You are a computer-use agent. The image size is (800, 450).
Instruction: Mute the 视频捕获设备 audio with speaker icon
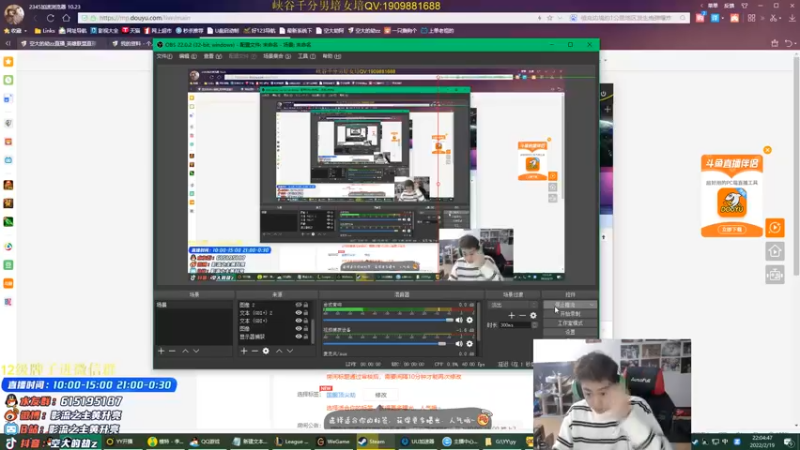coord(459,344)
